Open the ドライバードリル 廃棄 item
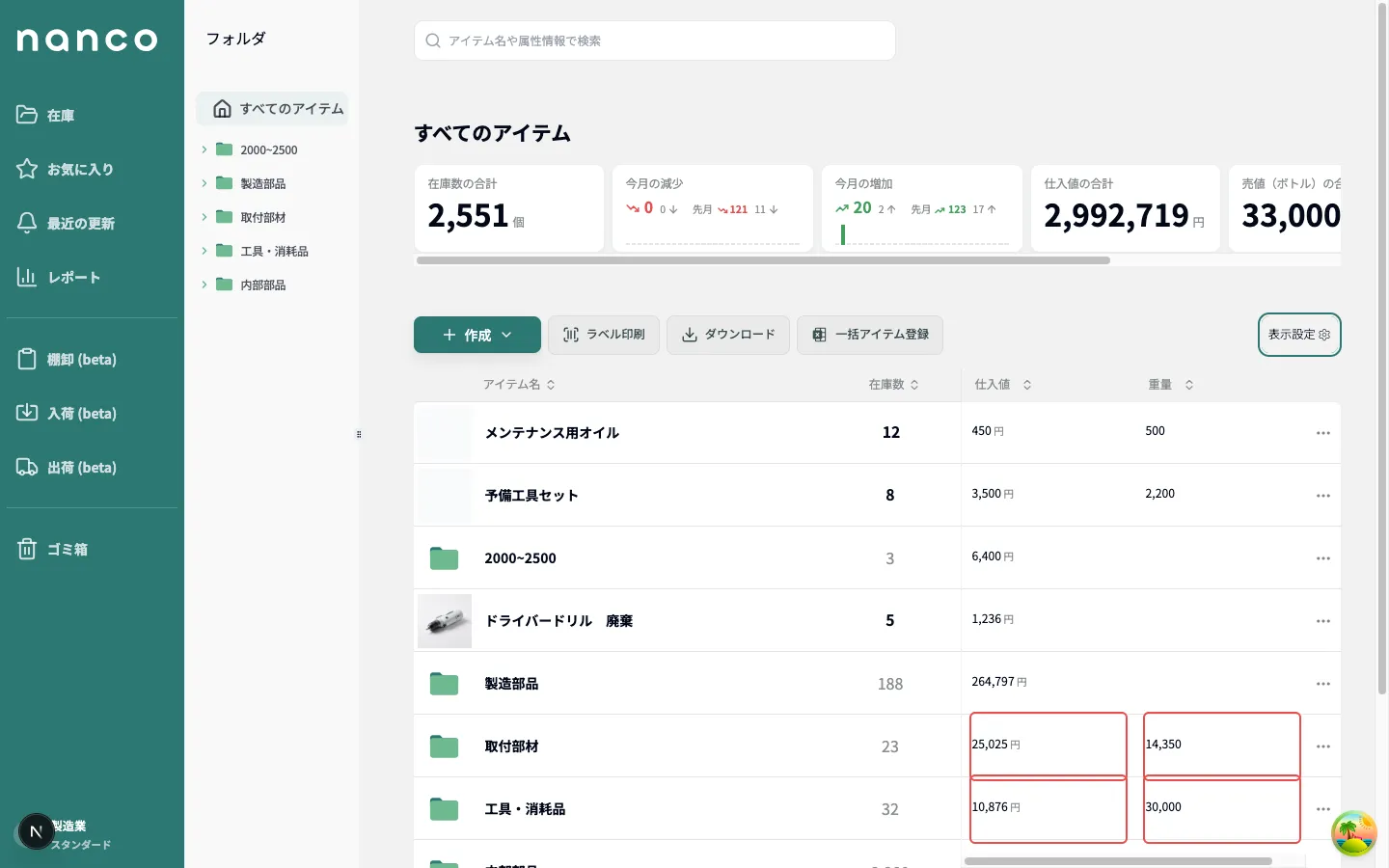Image resolution: width=1389 pixels, height=868 pixels. [x=558, y=621]
